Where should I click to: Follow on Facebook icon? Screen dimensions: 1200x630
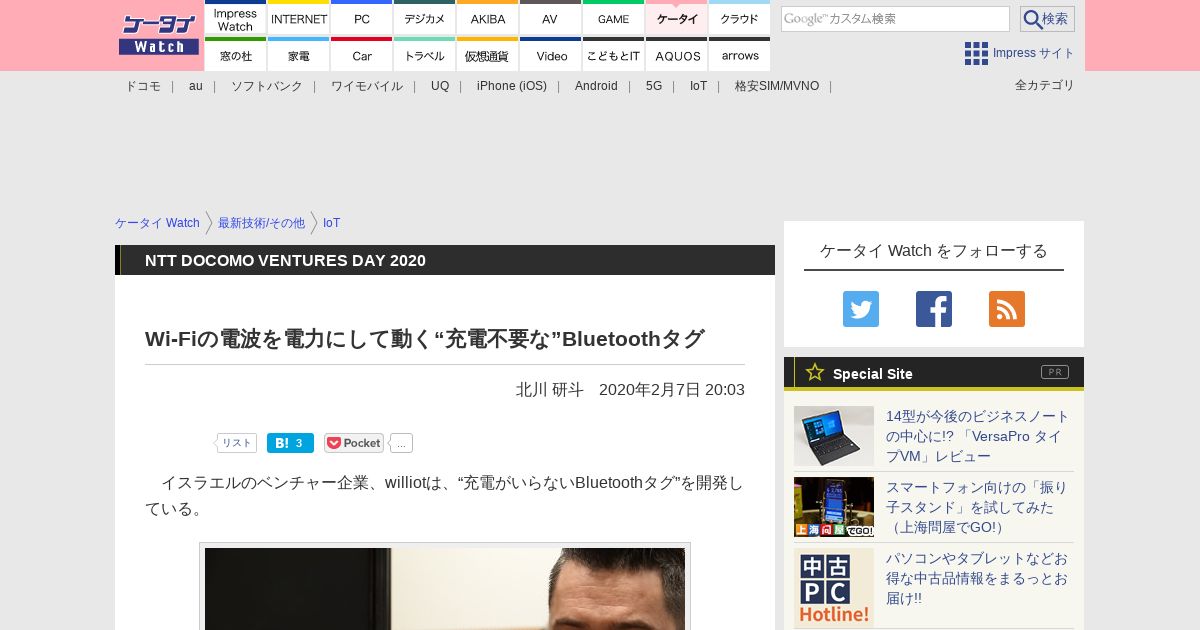934,309
